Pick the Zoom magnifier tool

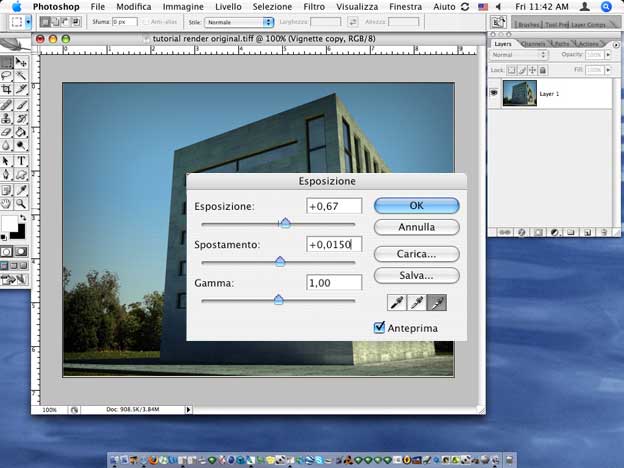(21, 203)
